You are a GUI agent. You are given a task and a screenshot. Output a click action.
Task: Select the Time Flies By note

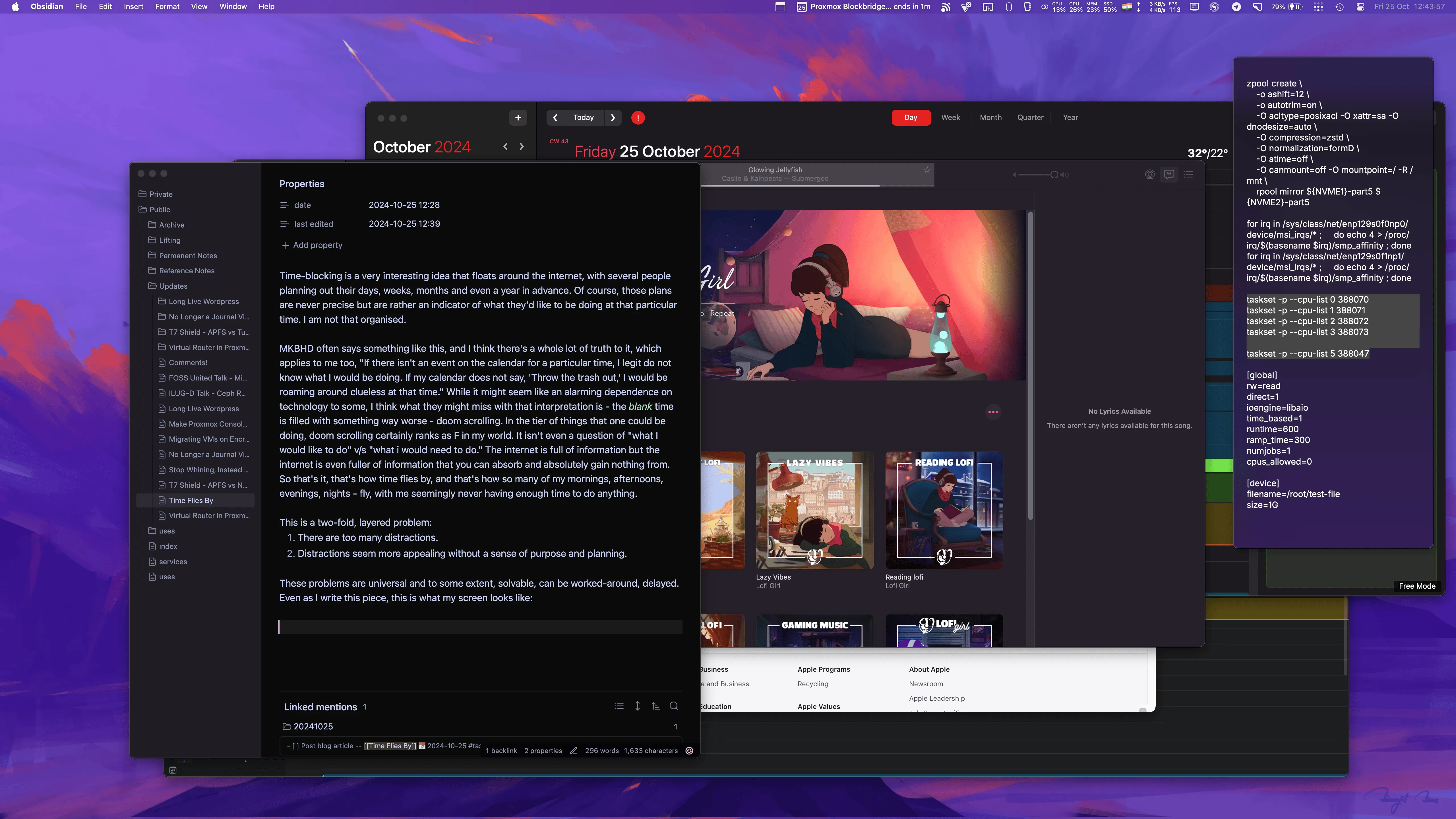click(191, 500)
